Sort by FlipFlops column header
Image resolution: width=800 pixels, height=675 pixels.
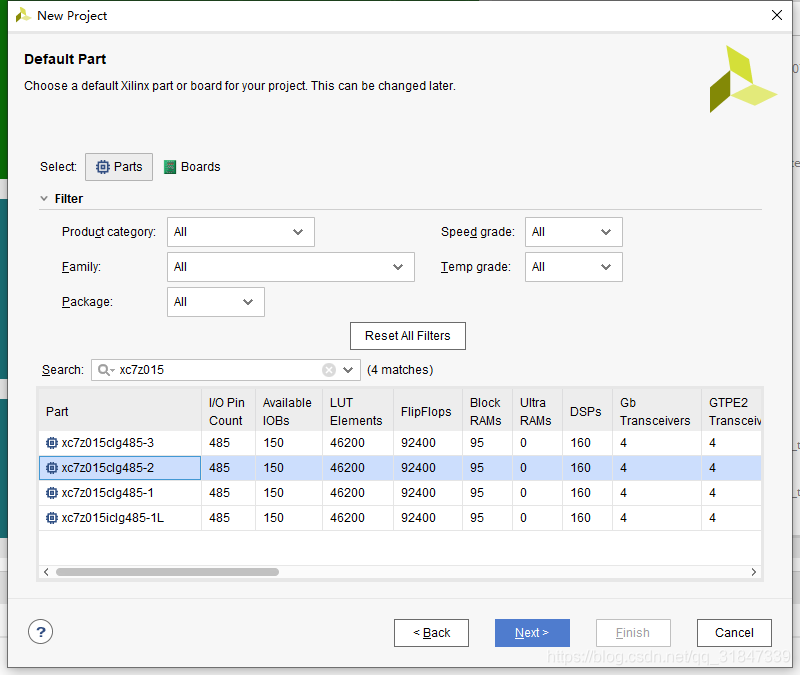(x=428, y=411)
